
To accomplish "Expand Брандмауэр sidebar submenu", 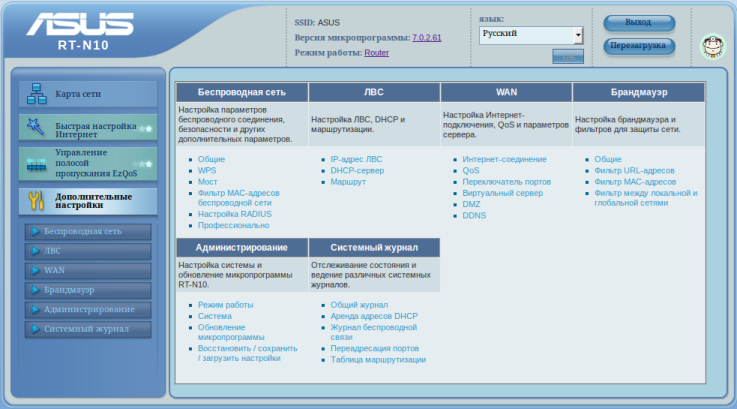I will (x=88, y=290).
